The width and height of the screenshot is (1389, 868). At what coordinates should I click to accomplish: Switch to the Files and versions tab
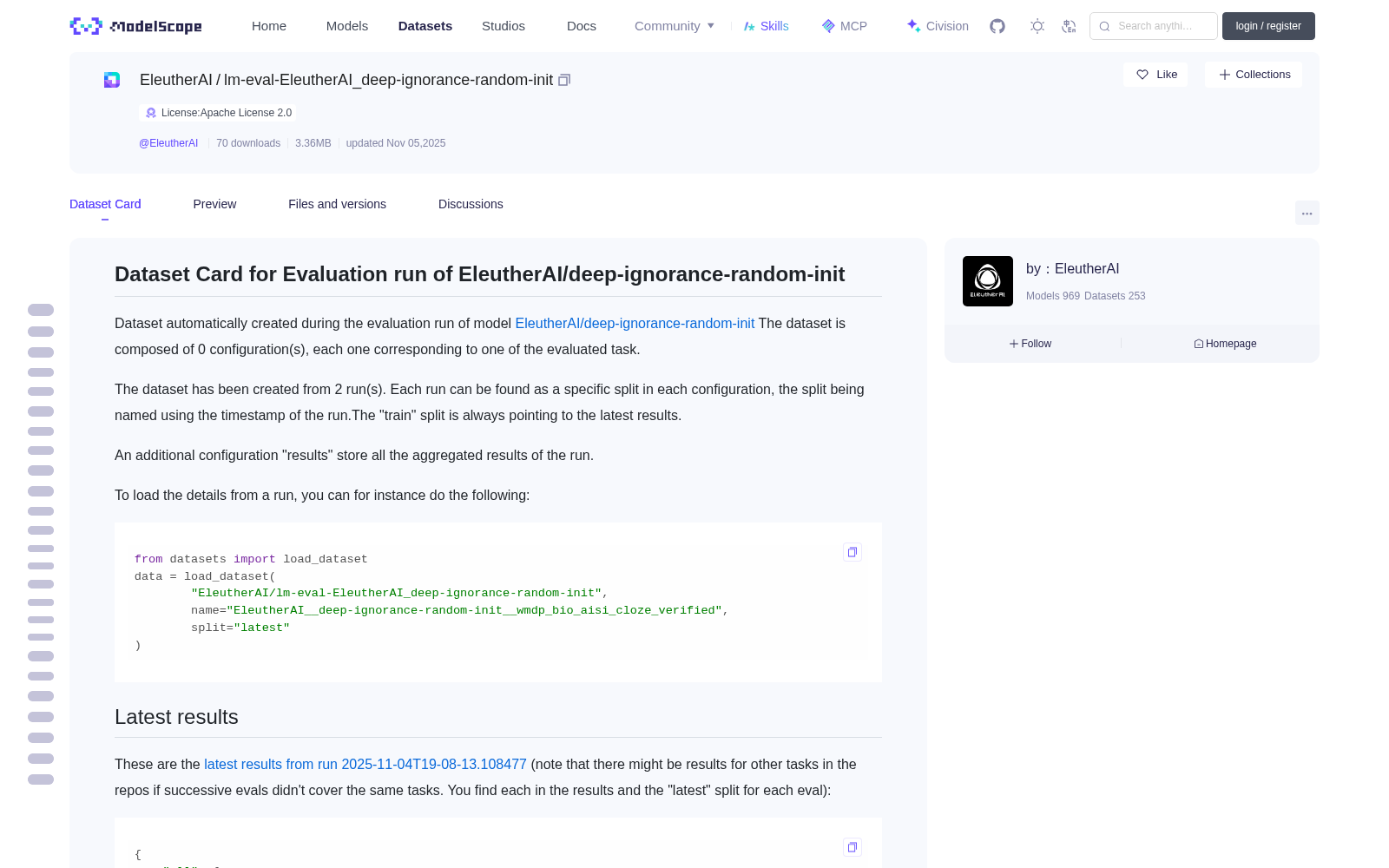tap(337, 204)
